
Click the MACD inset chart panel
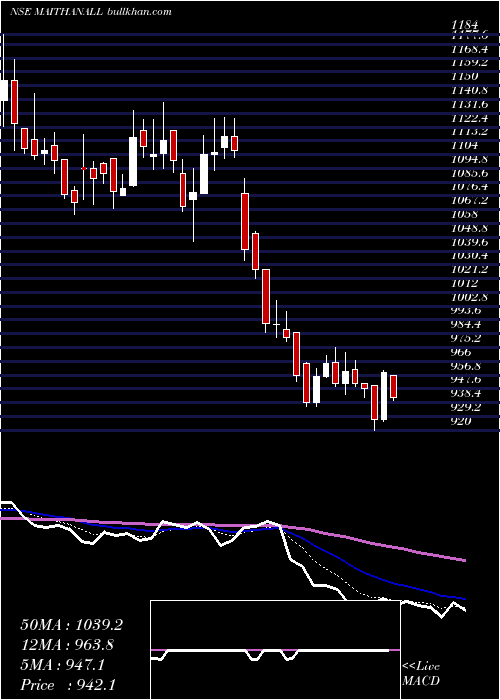click(x=275, y=650)
